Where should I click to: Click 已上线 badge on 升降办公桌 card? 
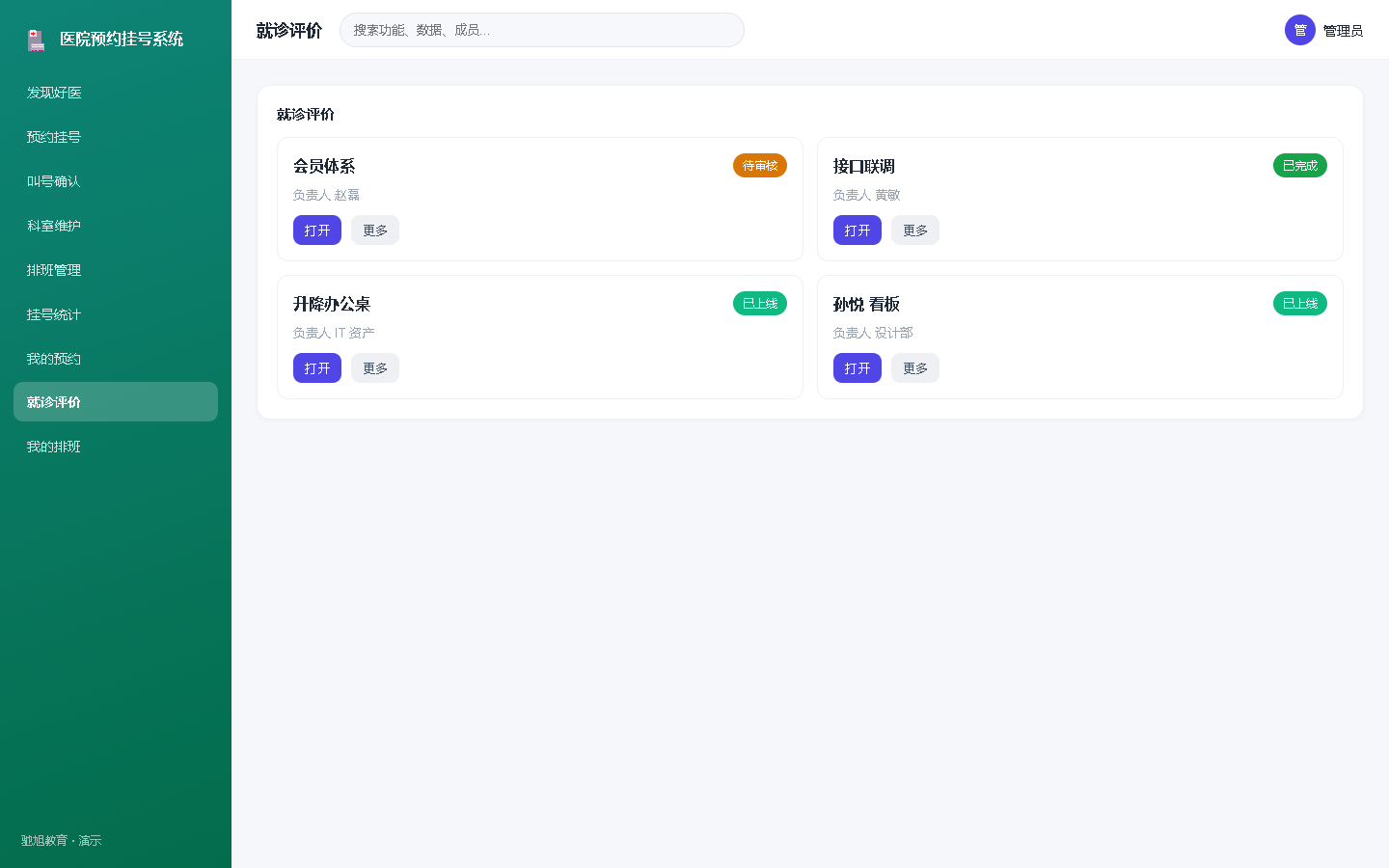pyautogui.click(x=760, y=304)
